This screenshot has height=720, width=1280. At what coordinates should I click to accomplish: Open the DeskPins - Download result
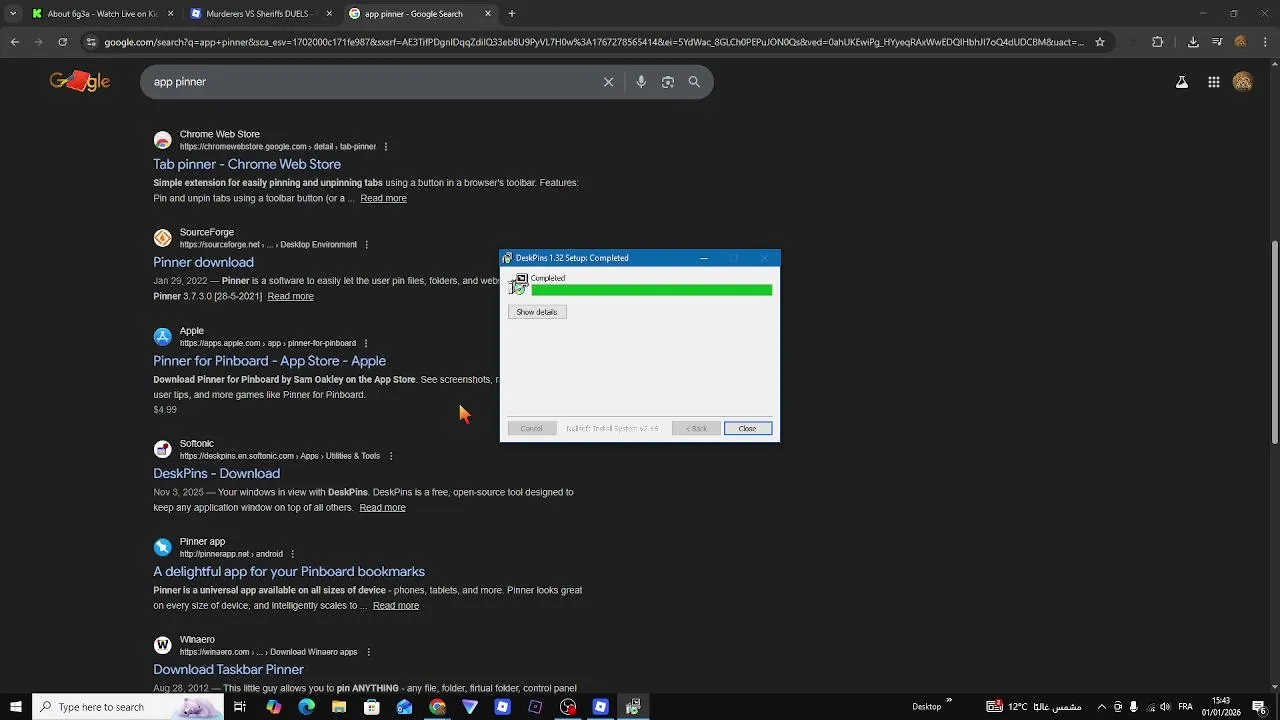click(x=216, y=473)
